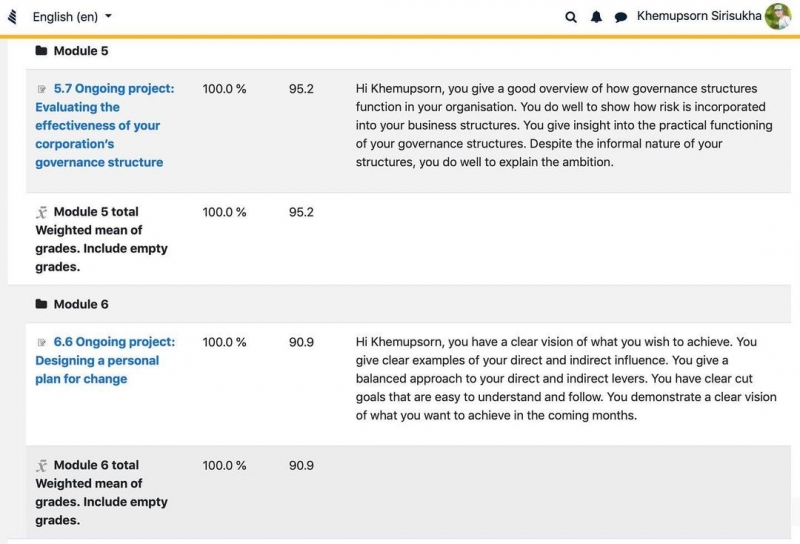Viewport: 800px width, 544px height.
Task: Open 5.7 Ongoing project governance structure link
Action: point(105,125)
